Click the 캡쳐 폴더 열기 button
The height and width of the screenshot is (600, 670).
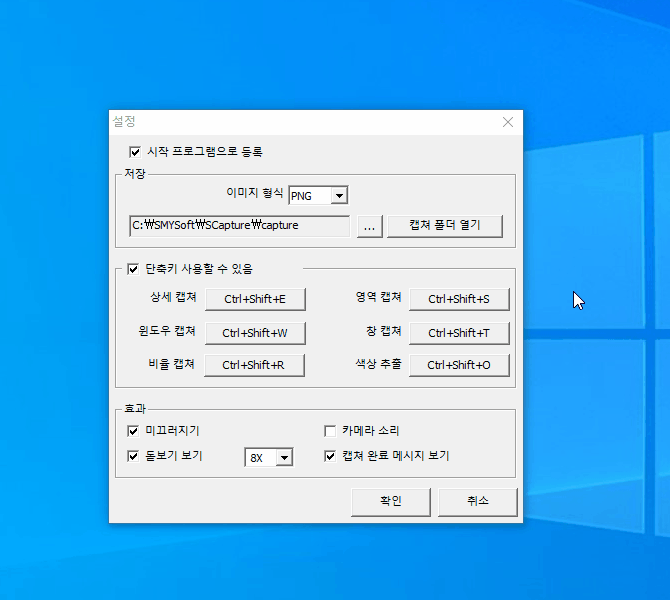[444, 226]
